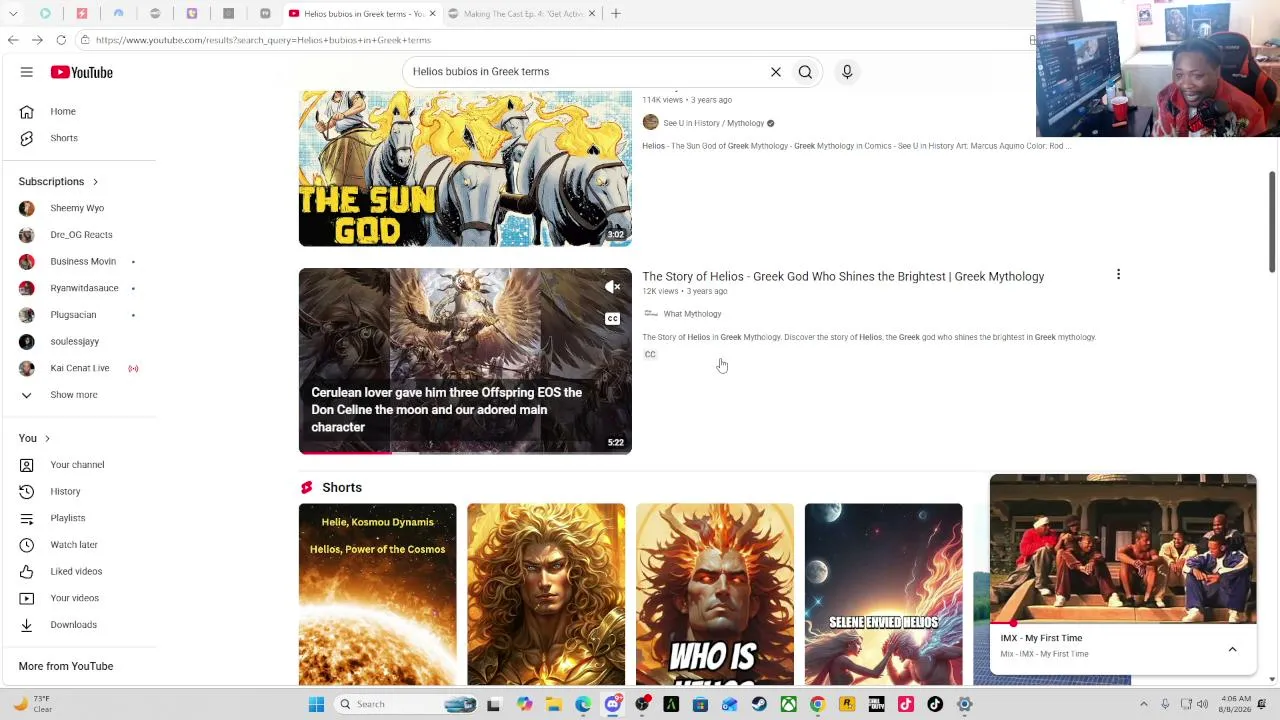Open the browser tab list dropdown
1280x720 pixels.
point(13,14)
